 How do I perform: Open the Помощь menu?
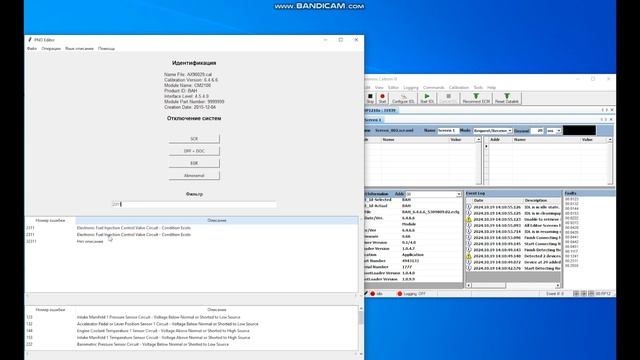click(106, 49)
